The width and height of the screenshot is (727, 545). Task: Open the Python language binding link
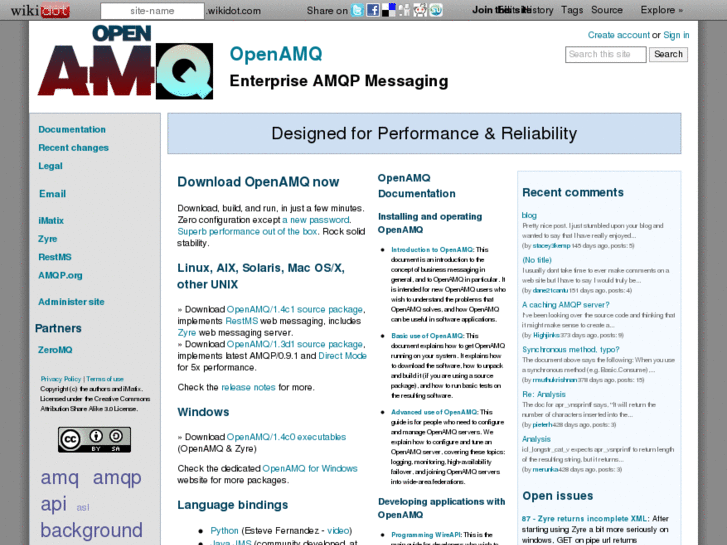[x=224, y=531]
